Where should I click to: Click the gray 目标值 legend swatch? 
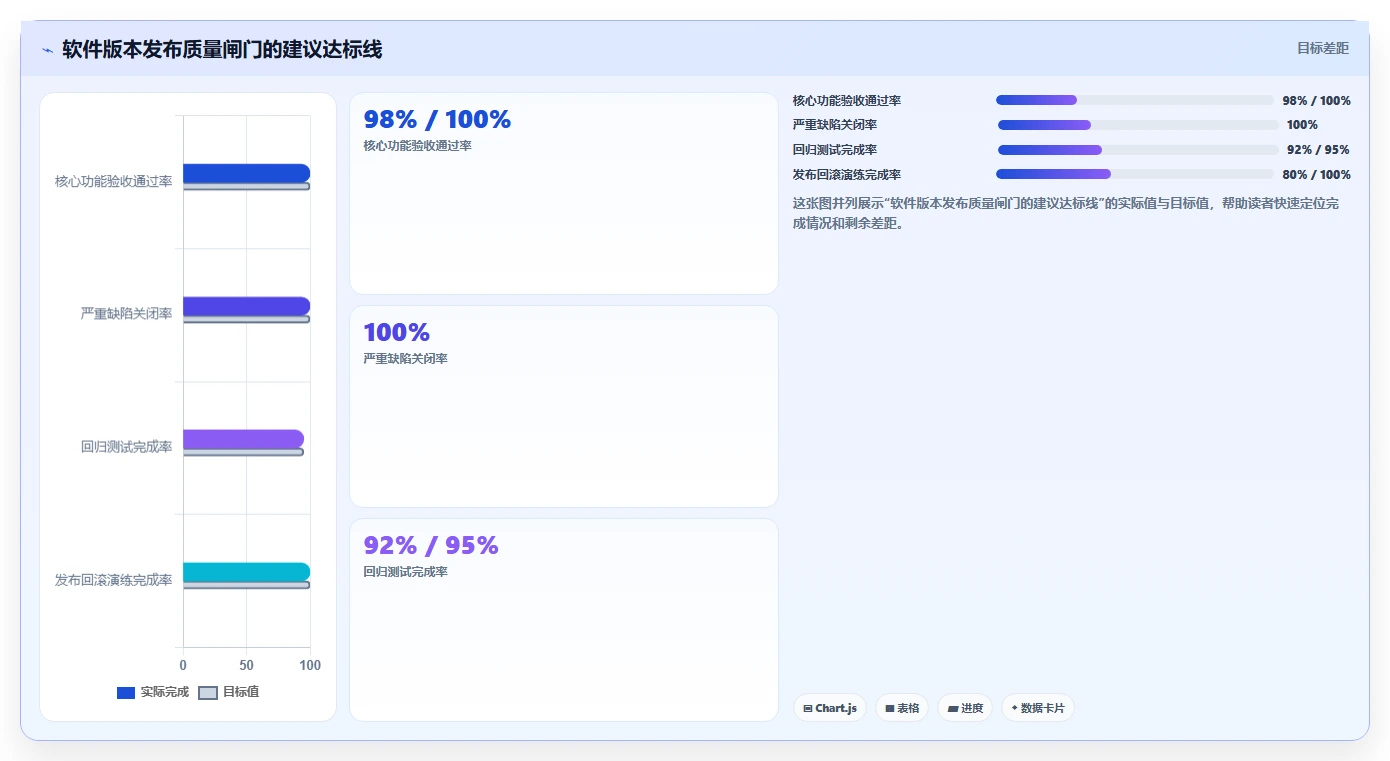pos(208,693)
